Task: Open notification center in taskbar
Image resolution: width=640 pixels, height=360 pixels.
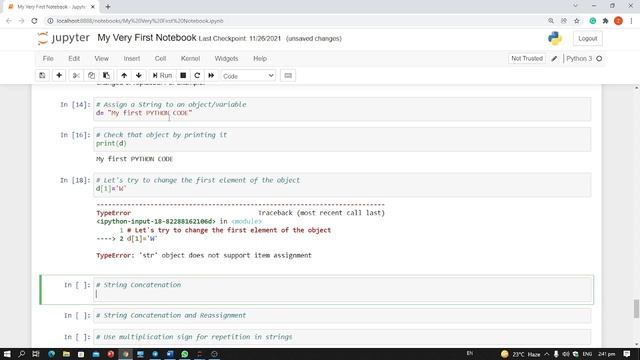Action: point(627,354)
